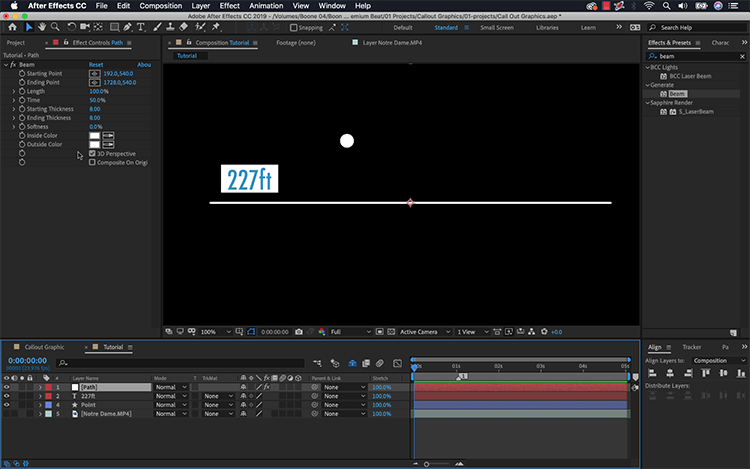Click the Starting Point crosshair picker
This screenshot has height=469, width=750.
[94, 74]
